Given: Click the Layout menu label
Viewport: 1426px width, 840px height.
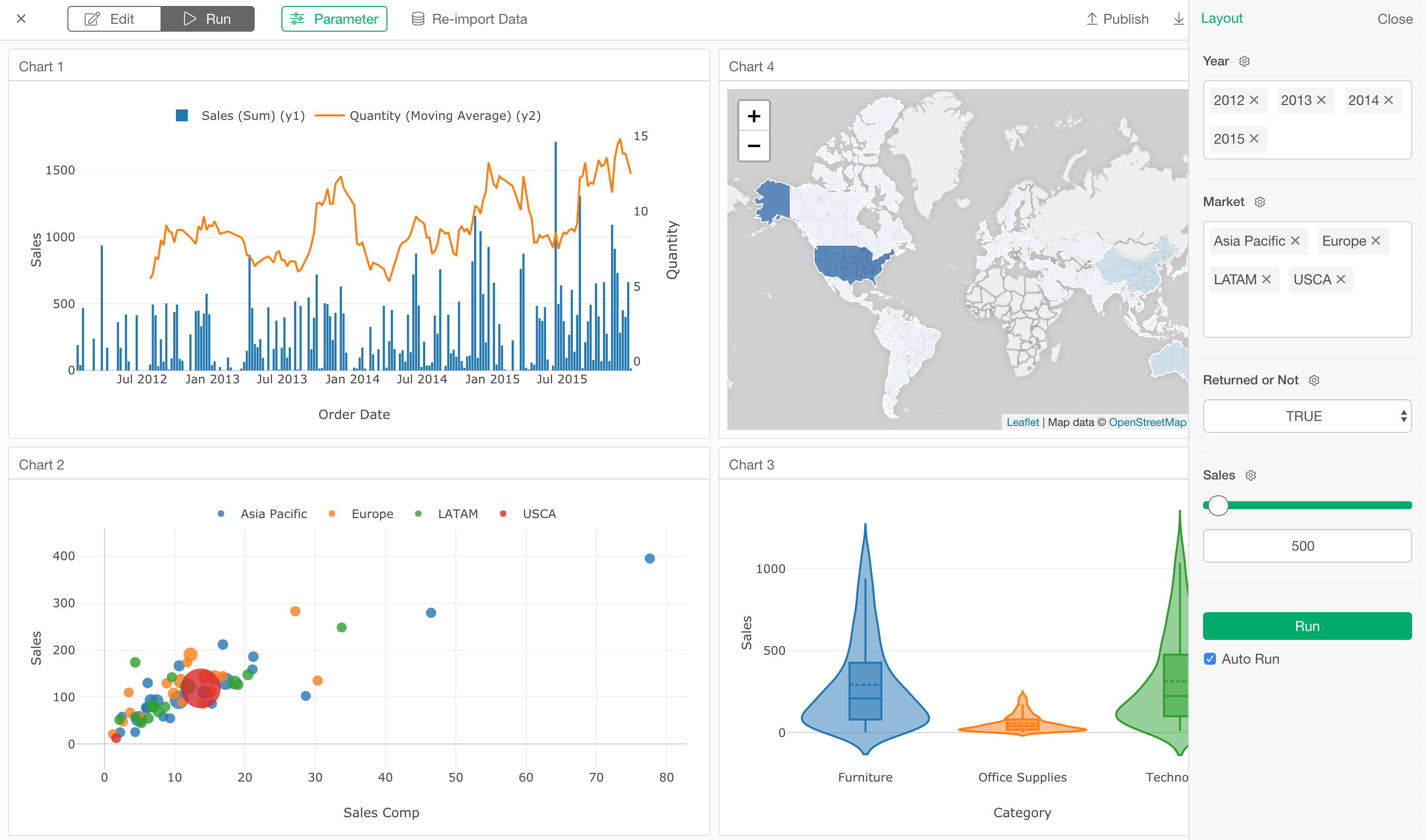Looking at the screenshot, I should tap(1222, 17).
